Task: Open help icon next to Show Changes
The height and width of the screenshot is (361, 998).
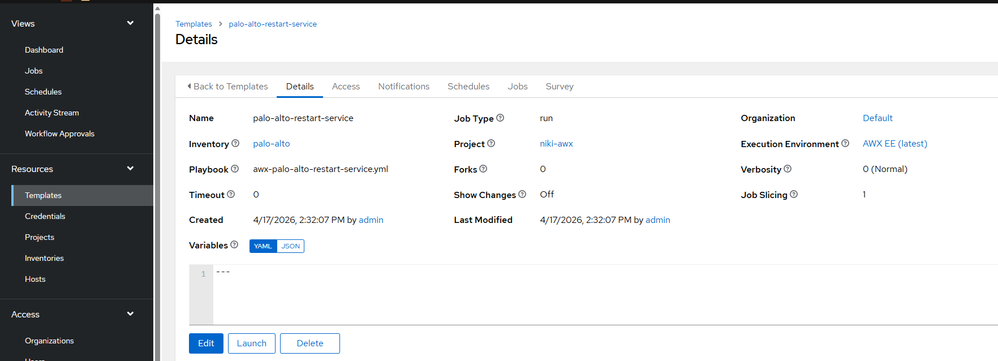Action: [x=522, y=194]
